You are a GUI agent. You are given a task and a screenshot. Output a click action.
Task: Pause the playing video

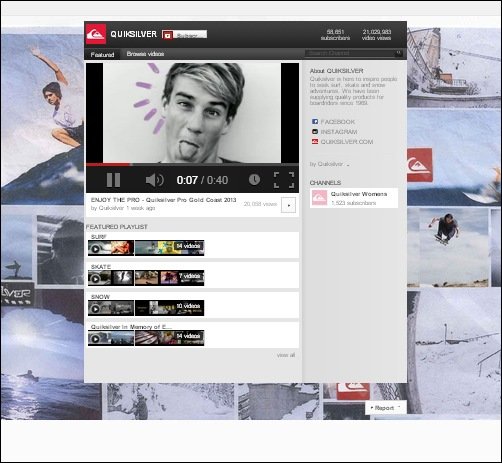coord(113,180)
